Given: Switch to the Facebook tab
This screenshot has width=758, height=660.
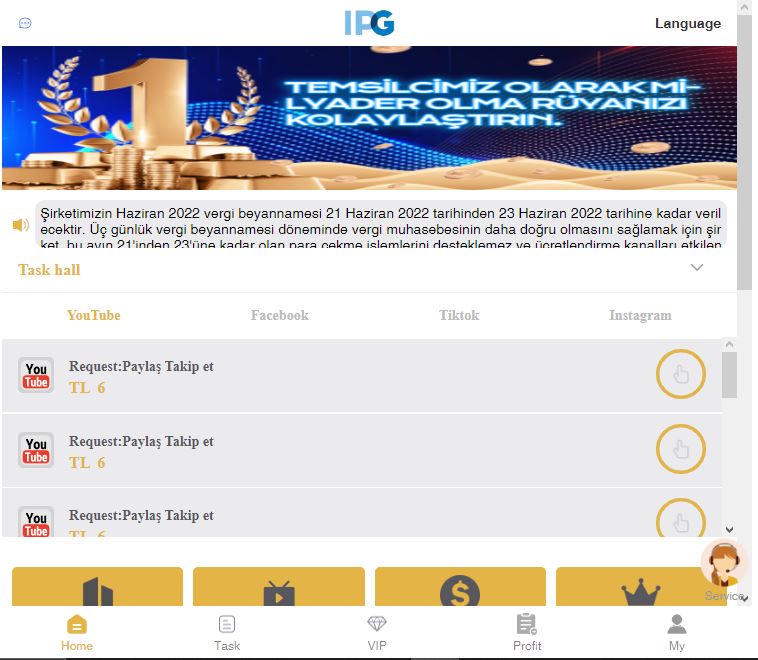Looking at the screenshot, I should point(279,315).
